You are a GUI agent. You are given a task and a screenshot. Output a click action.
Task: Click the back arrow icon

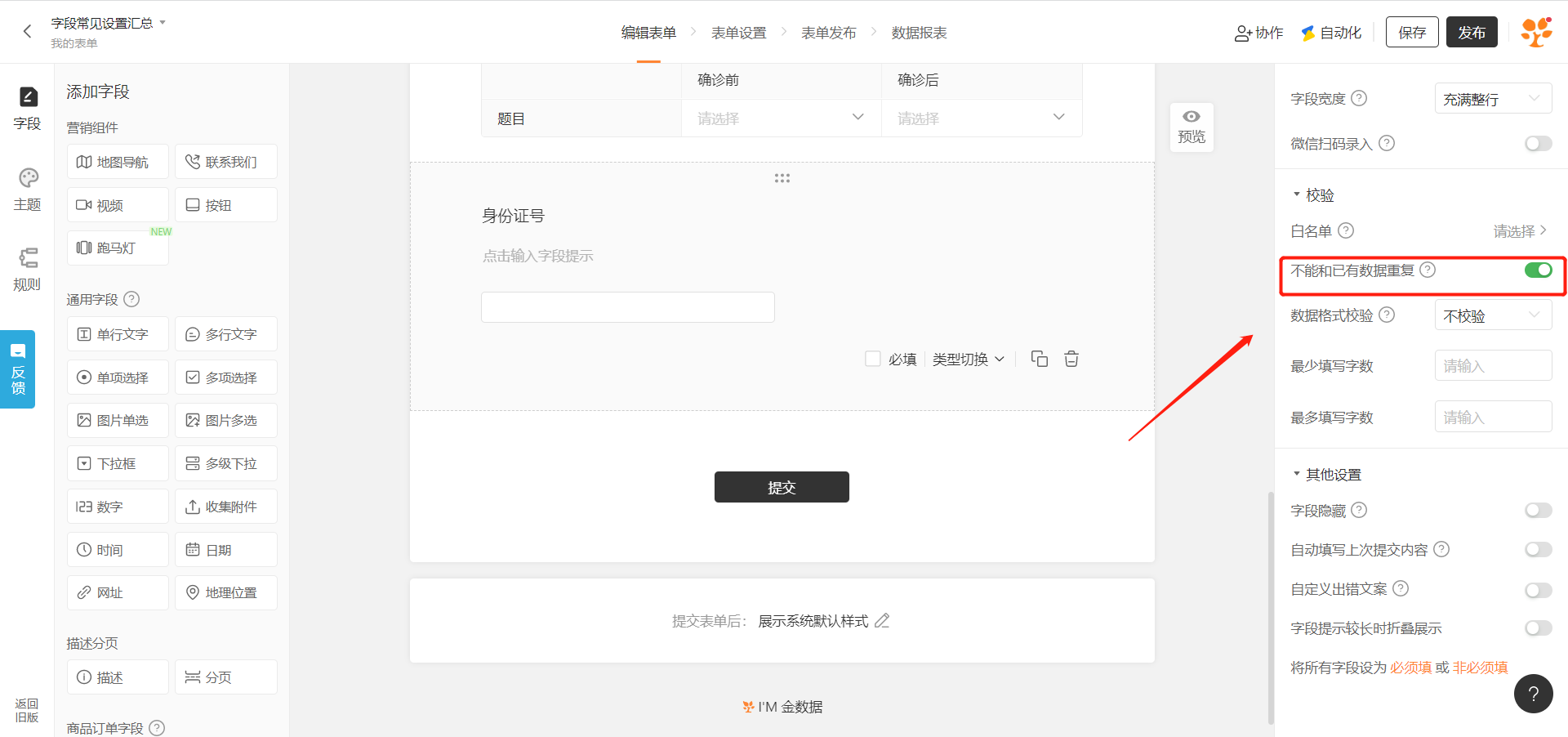28,32
